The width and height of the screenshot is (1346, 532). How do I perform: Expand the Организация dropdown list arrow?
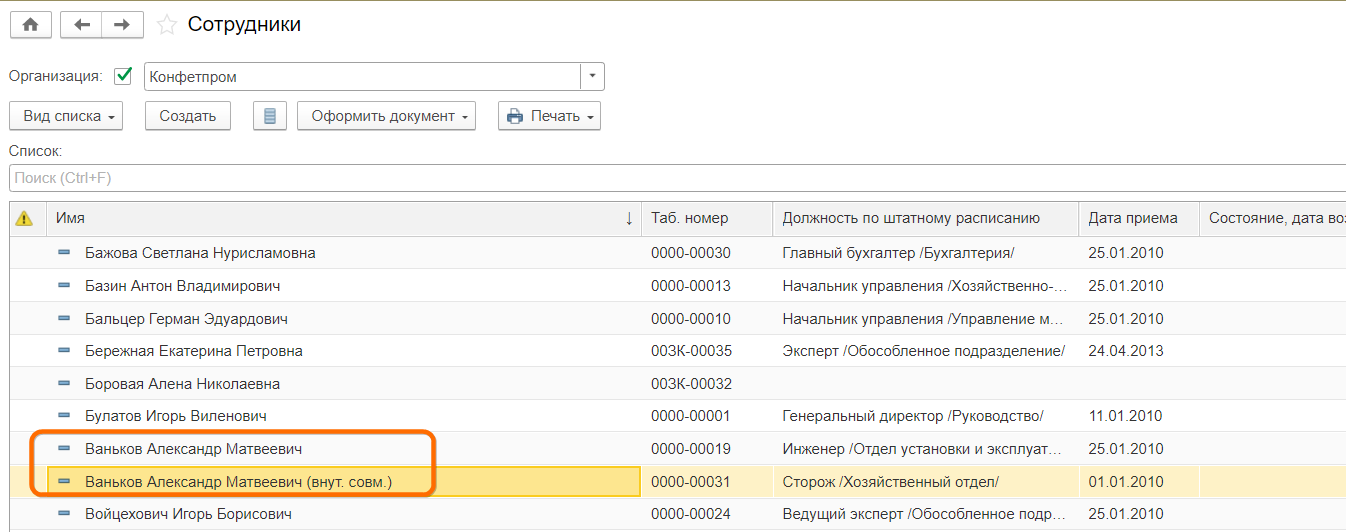click(x=593, y=77)
